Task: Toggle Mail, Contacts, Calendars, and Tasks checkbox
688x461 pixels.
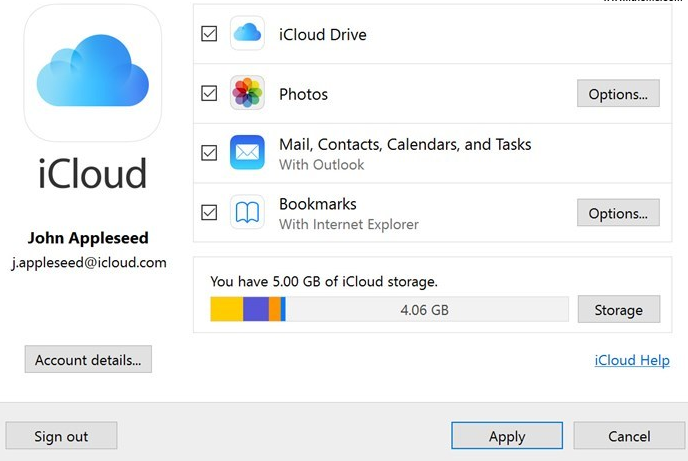Action: point(209,153)
